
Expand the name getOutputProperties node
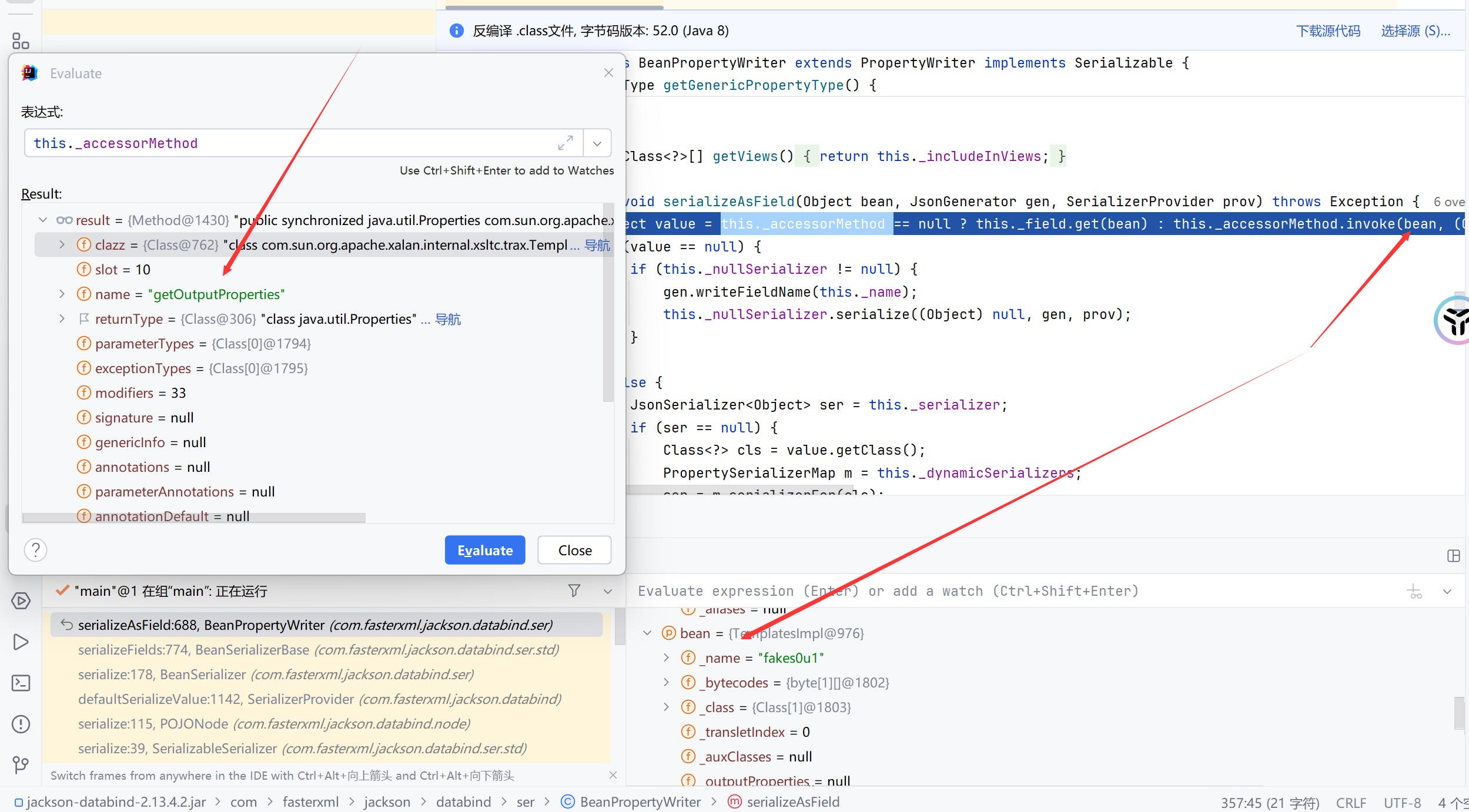(x=62, y=294)
